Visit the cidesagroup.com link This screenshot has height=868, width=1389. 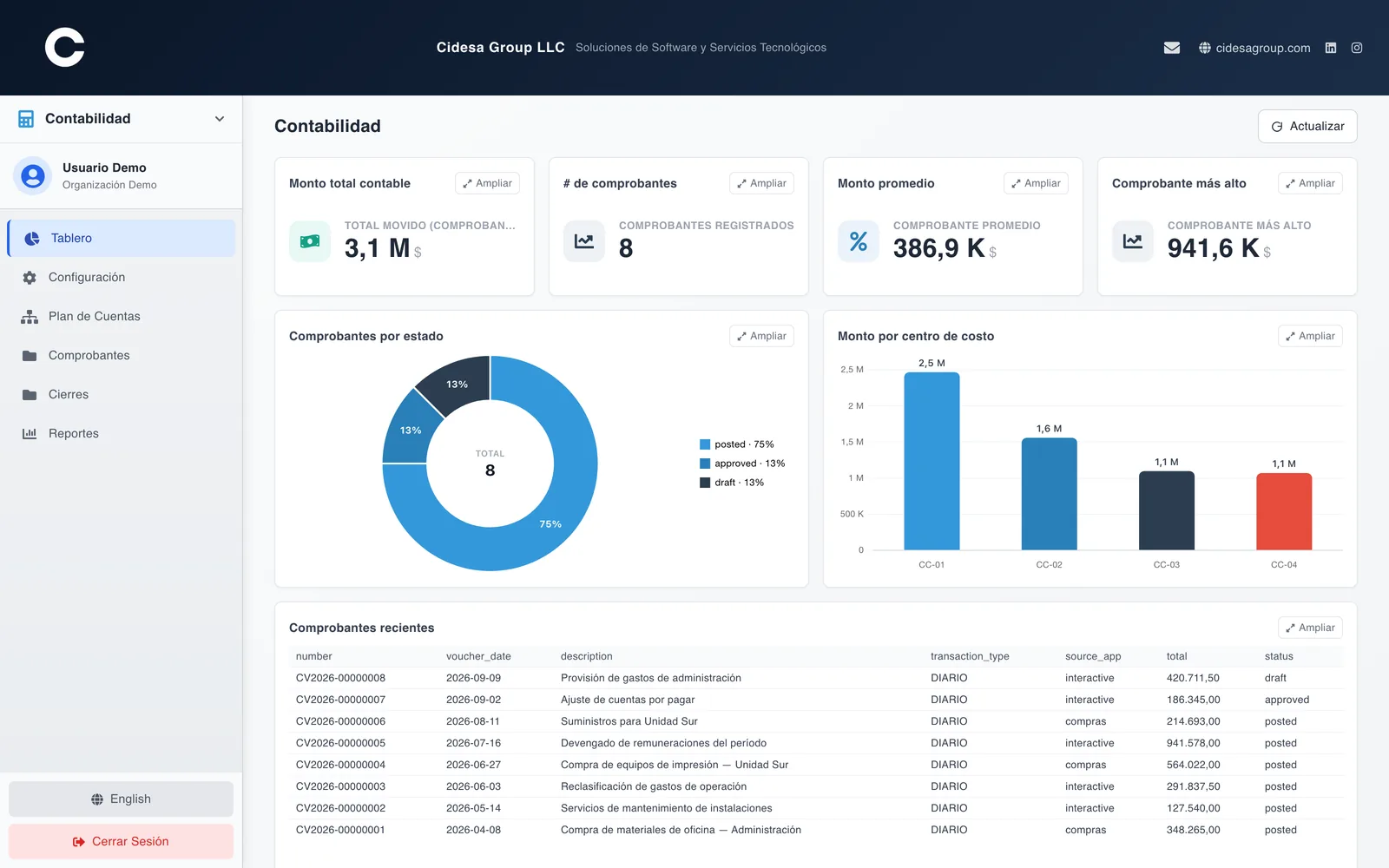1254,48
